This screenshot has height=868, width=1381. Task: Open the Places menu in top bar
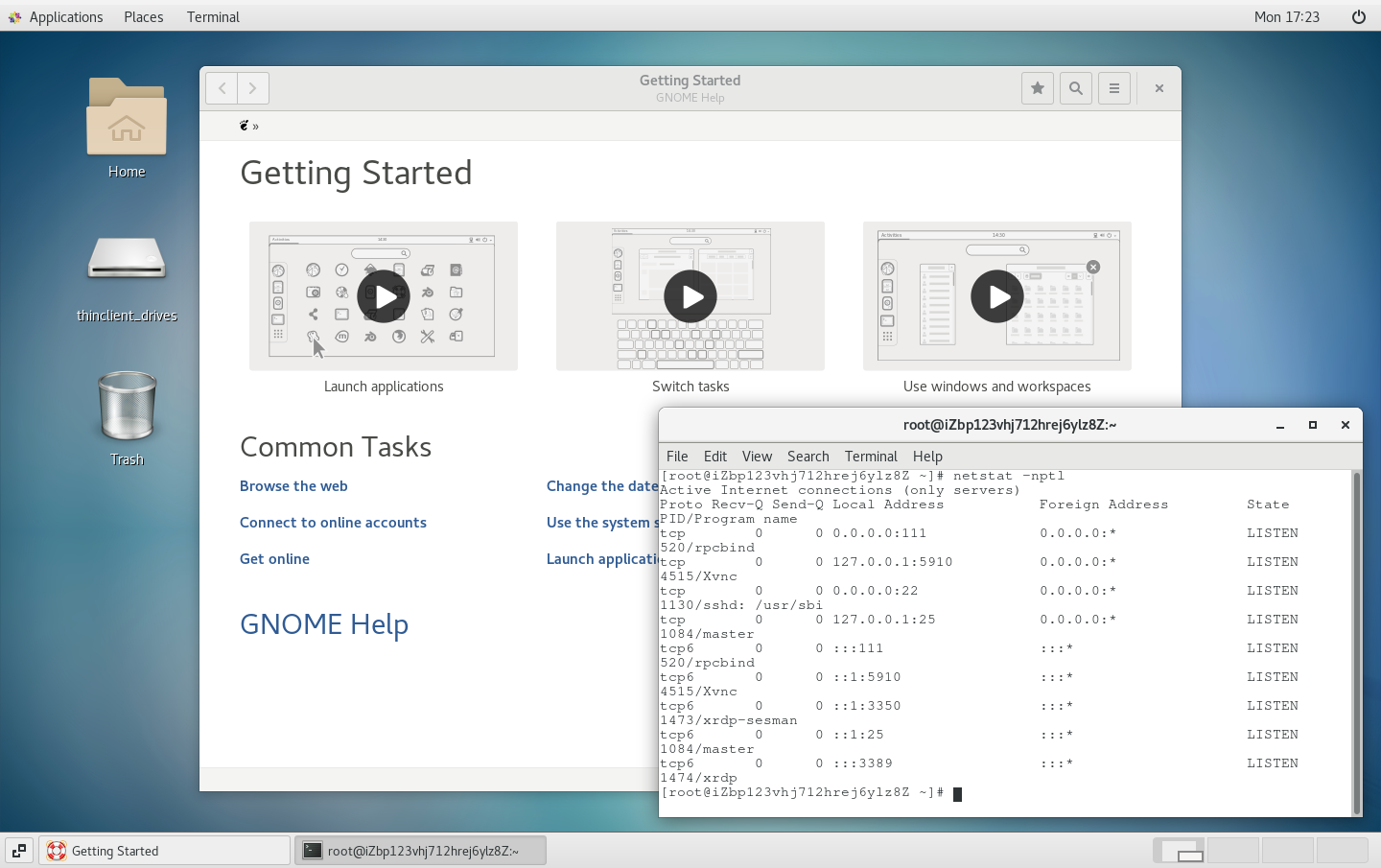pos(144,17)
